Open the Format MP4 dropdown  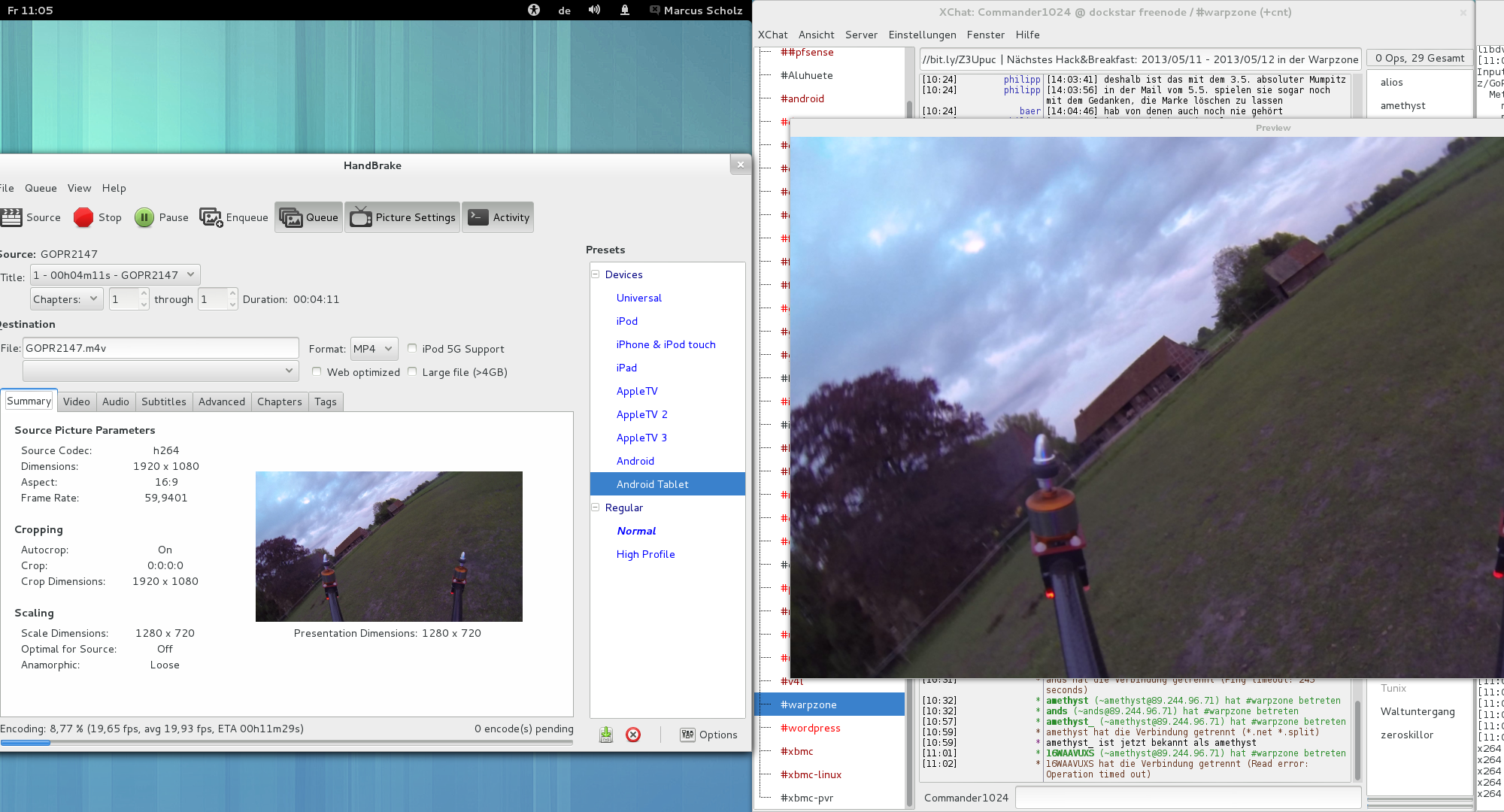pos(374,349)
